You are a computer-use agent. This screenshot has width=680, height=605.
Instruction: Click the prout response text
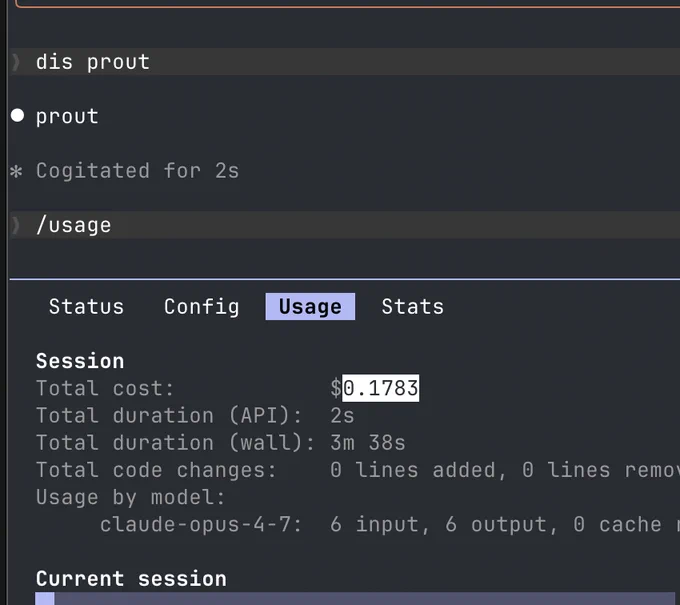[x=67, y=116]
